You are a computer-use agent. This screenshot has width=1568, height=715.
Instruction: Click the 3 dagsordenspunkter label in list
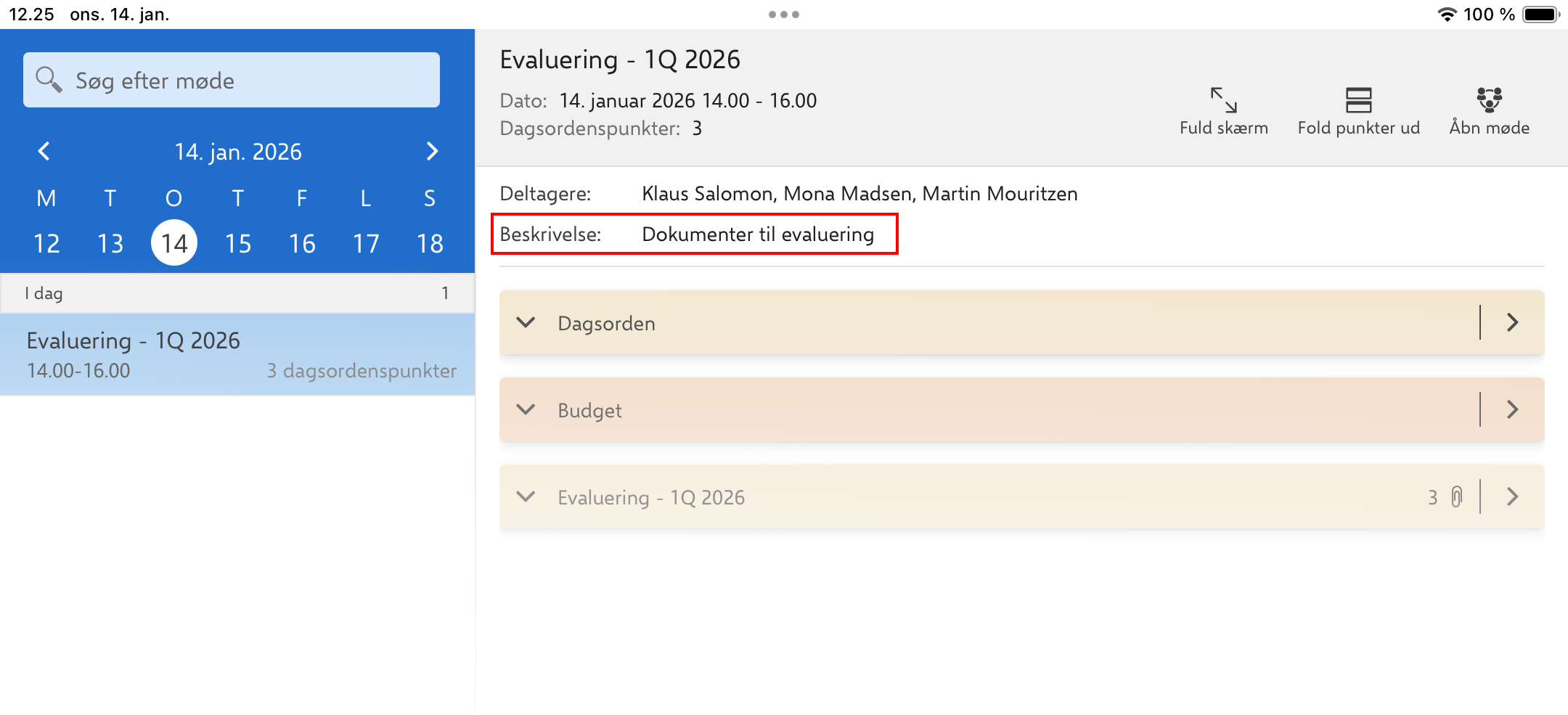[362, 371]
